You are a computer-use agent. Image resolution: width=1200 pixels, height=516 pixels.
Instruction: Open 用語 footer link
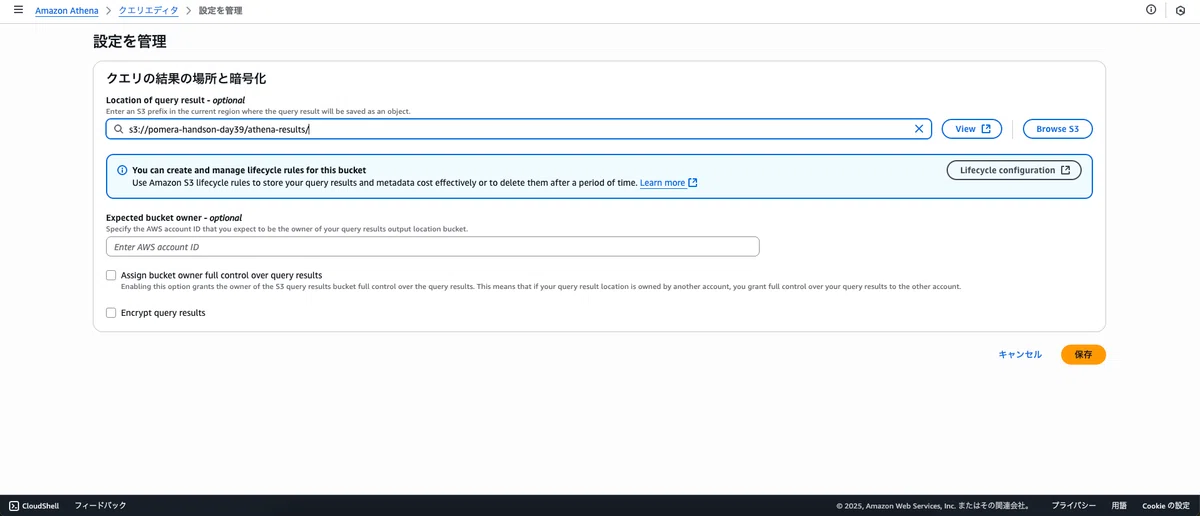[x=1119, y=506]
